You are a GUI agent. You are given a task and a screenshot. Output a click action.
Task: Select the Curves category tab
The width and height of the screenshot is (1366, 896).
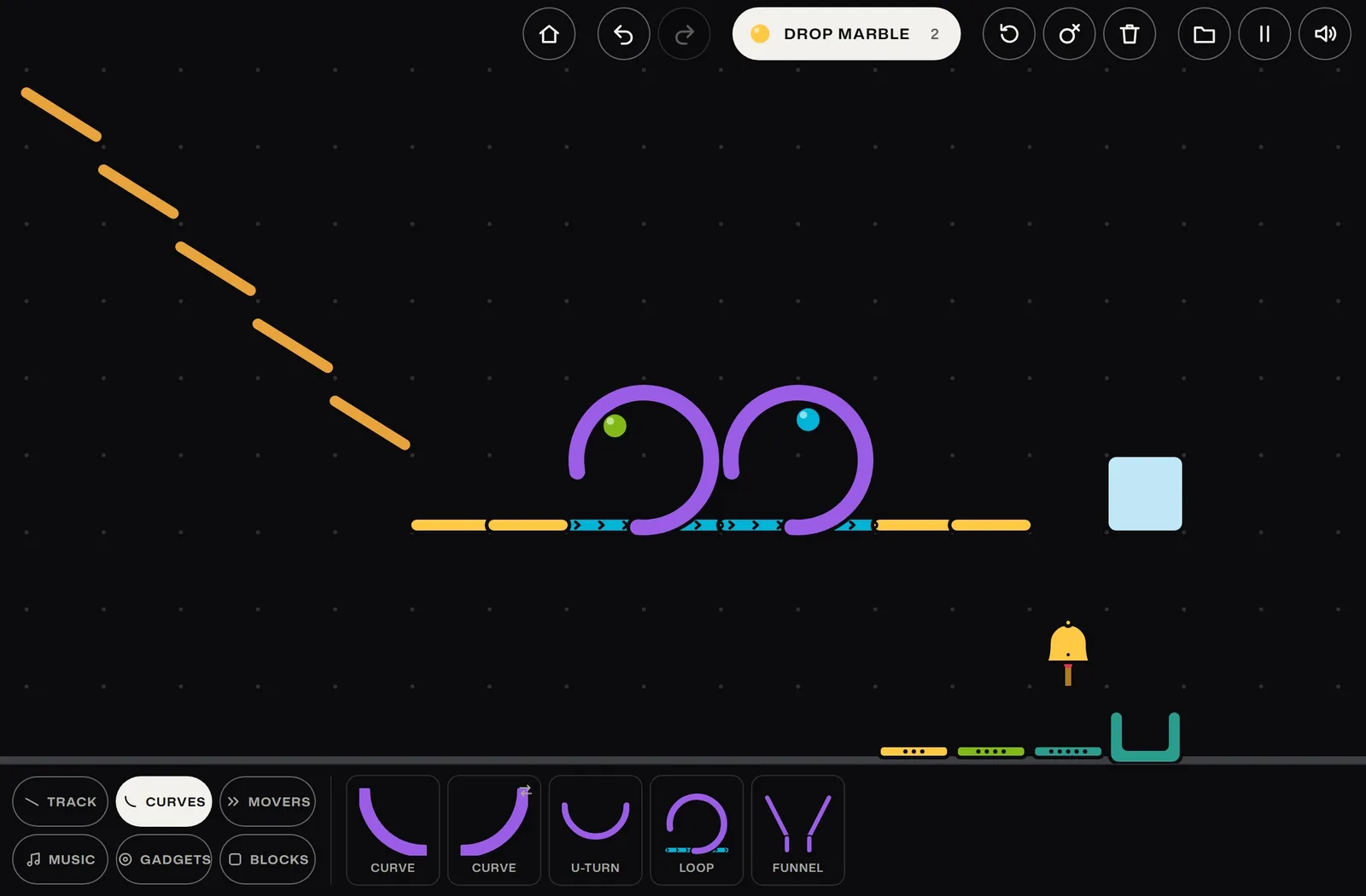point(164,801)
